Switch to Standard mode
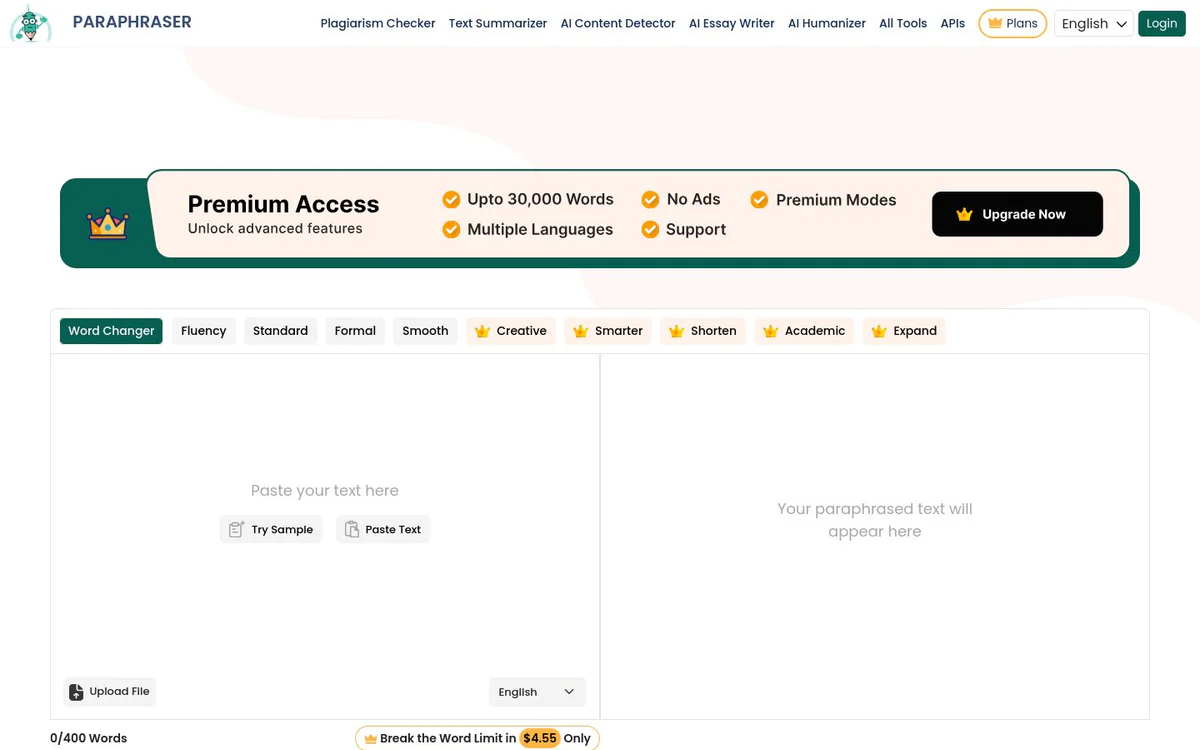1200x750 pixels. point(280,331)
